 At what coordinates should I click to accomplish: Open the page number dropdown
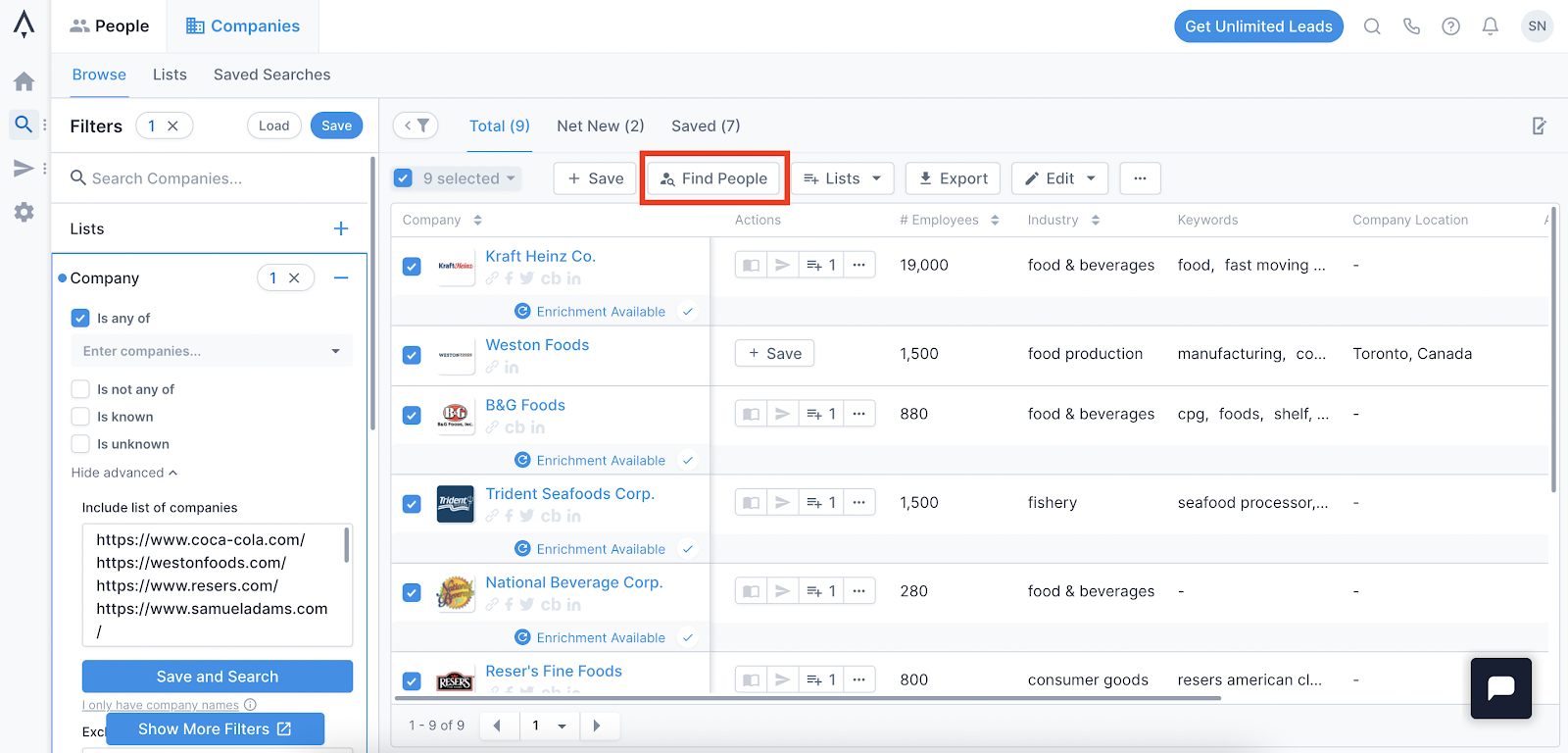pyautogui.click(x=549, y=726)
